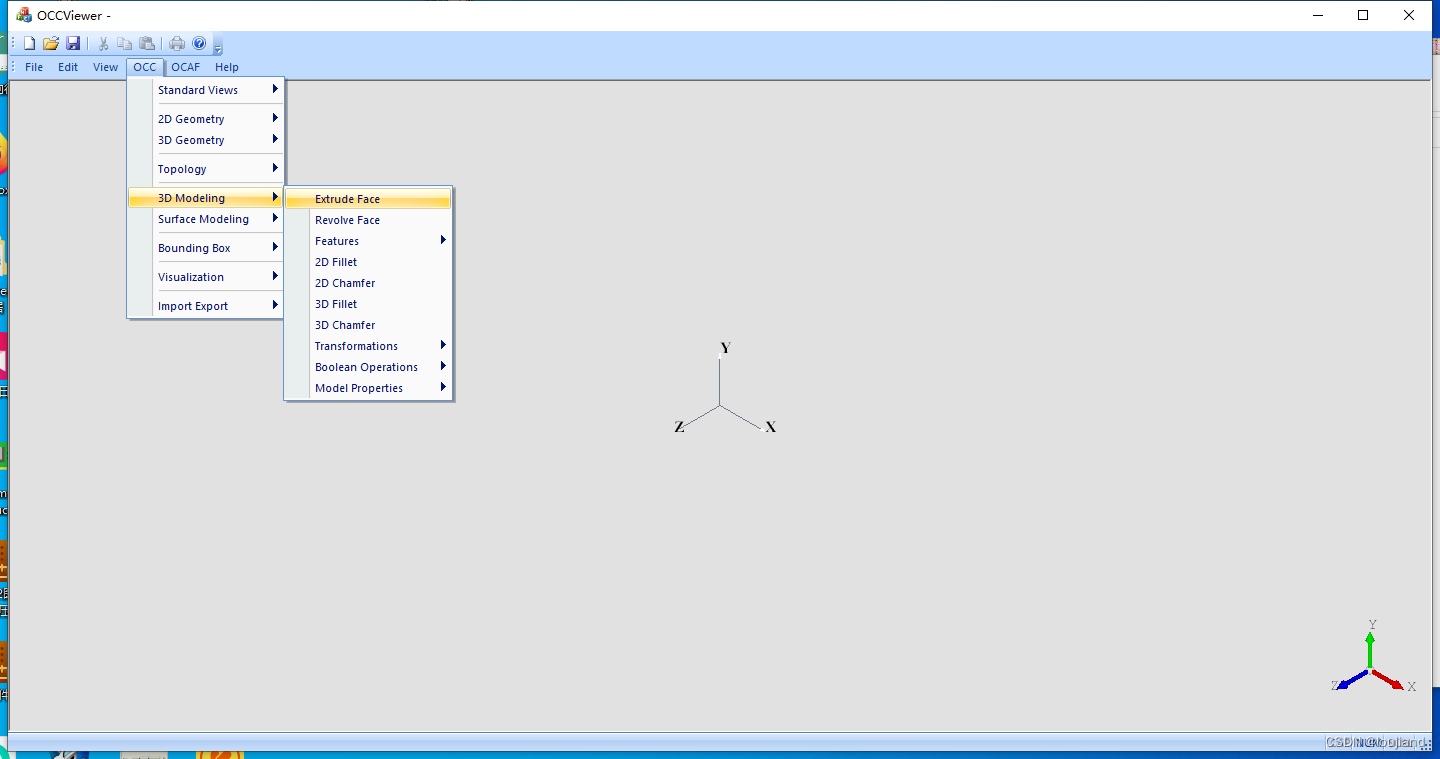Image resolution: width=1440 pixels, height=759 pixels.
Task: Open the File menu
Action: (34, 67)
